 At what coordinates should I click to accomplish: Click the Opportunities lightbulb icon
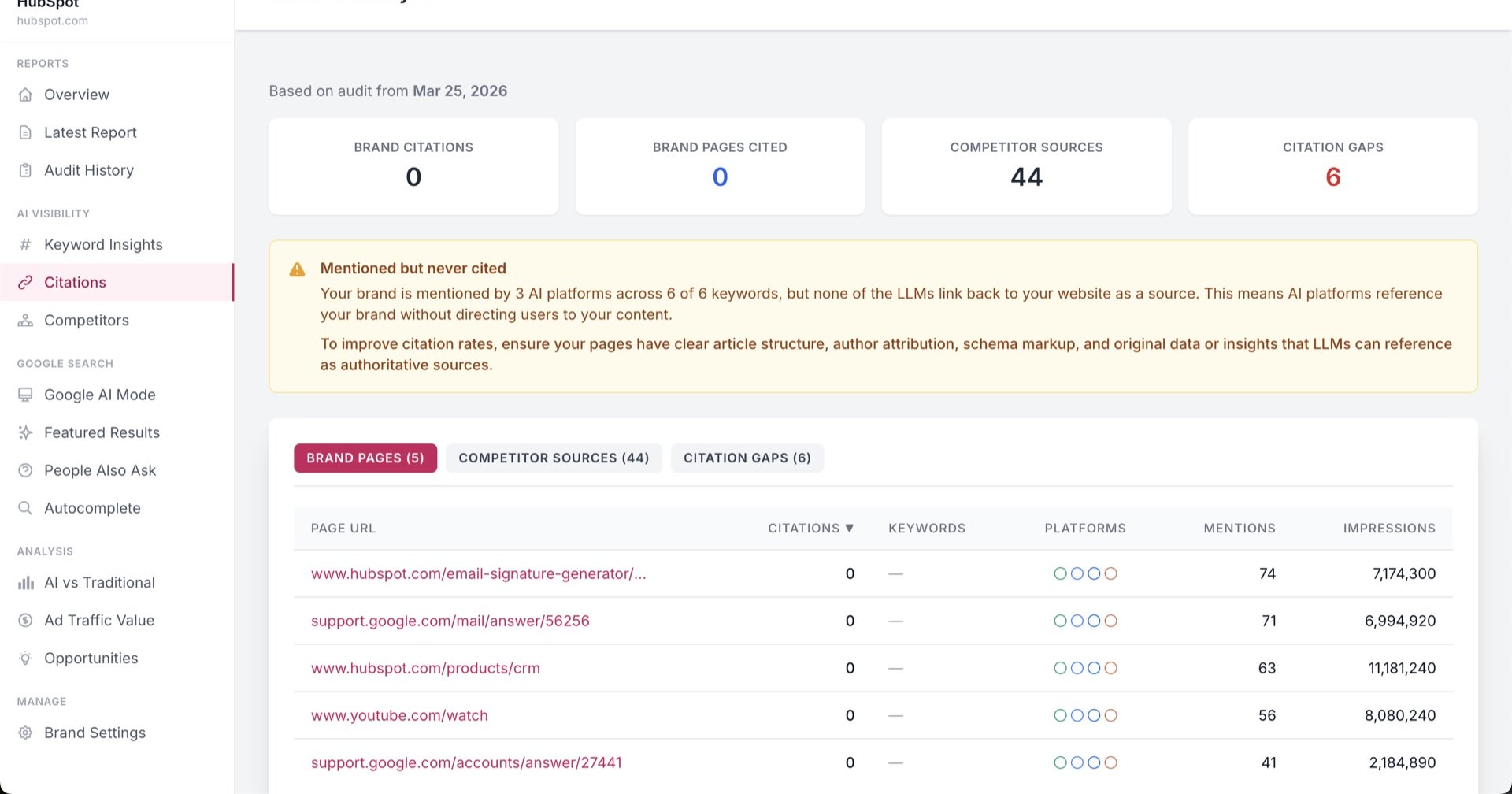click(25, 659)
